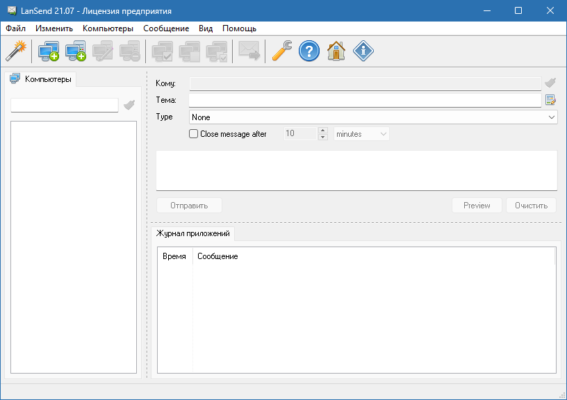The width and height of the screenshot is (567, 400).
Task: Click into the Кому recipient field
Action: [365, 83]
